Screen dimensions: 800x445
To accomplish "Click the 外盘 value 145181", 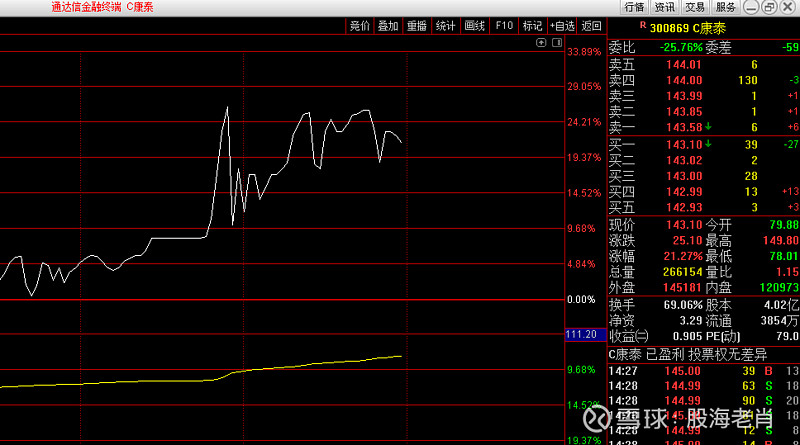I will click(683, 288).
